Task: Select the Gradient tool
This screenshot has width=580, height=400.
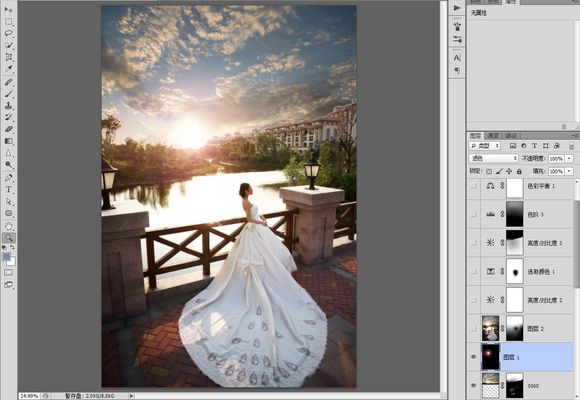Action: point(9,141)
